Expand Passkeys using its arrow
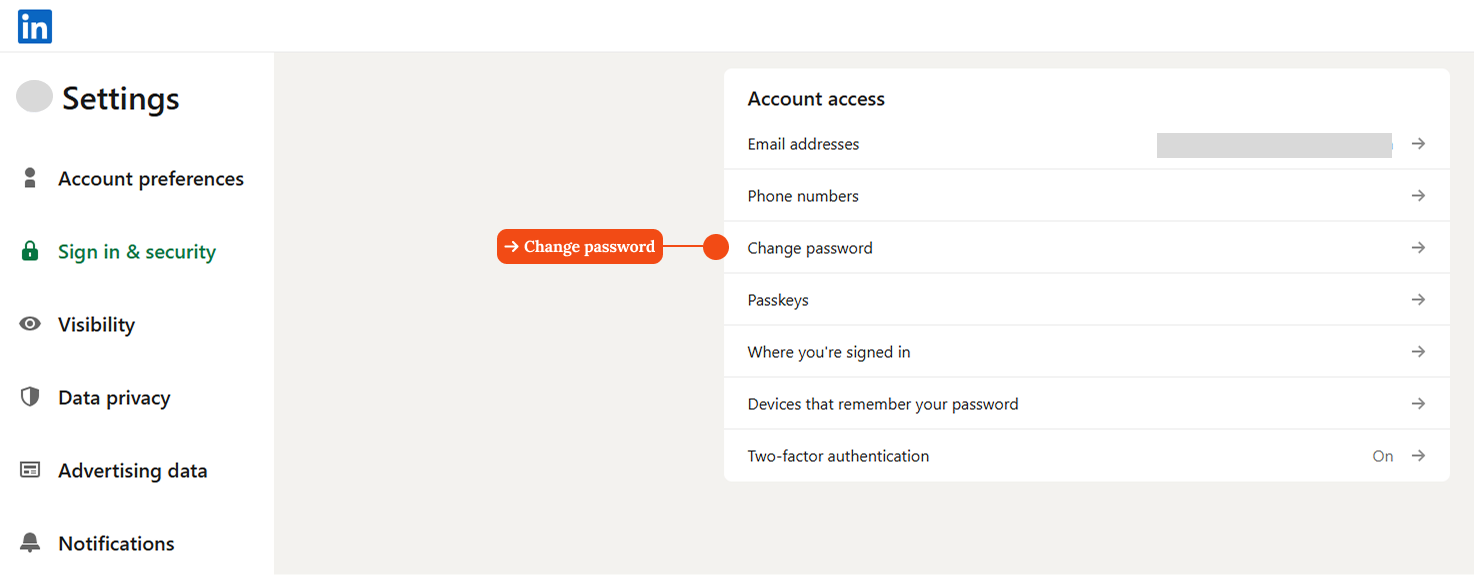1474x575 pixels. (x=1418, y=300)
